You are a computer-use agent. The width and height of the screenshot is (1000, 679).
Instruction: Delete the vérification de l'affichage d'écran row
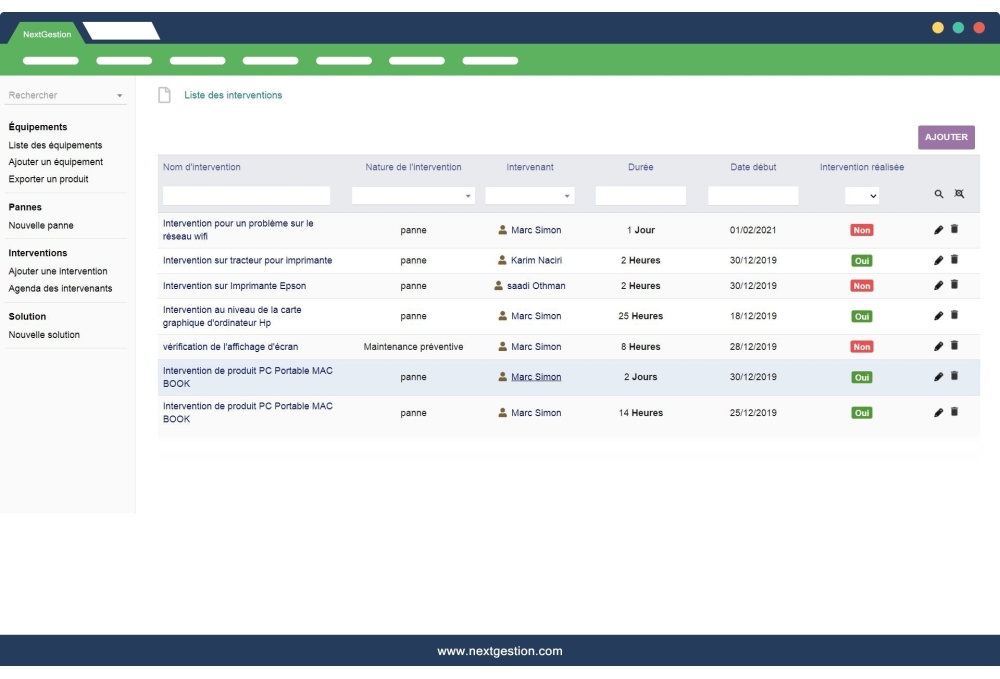(x=954, y=346)
